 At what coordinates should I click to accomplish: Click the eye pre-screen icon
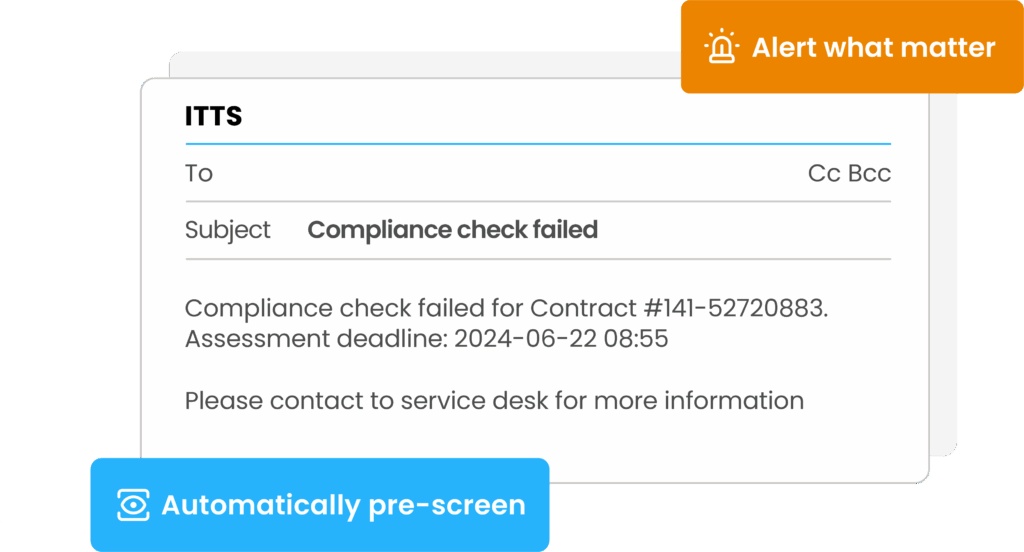click(x=133, y=505)
